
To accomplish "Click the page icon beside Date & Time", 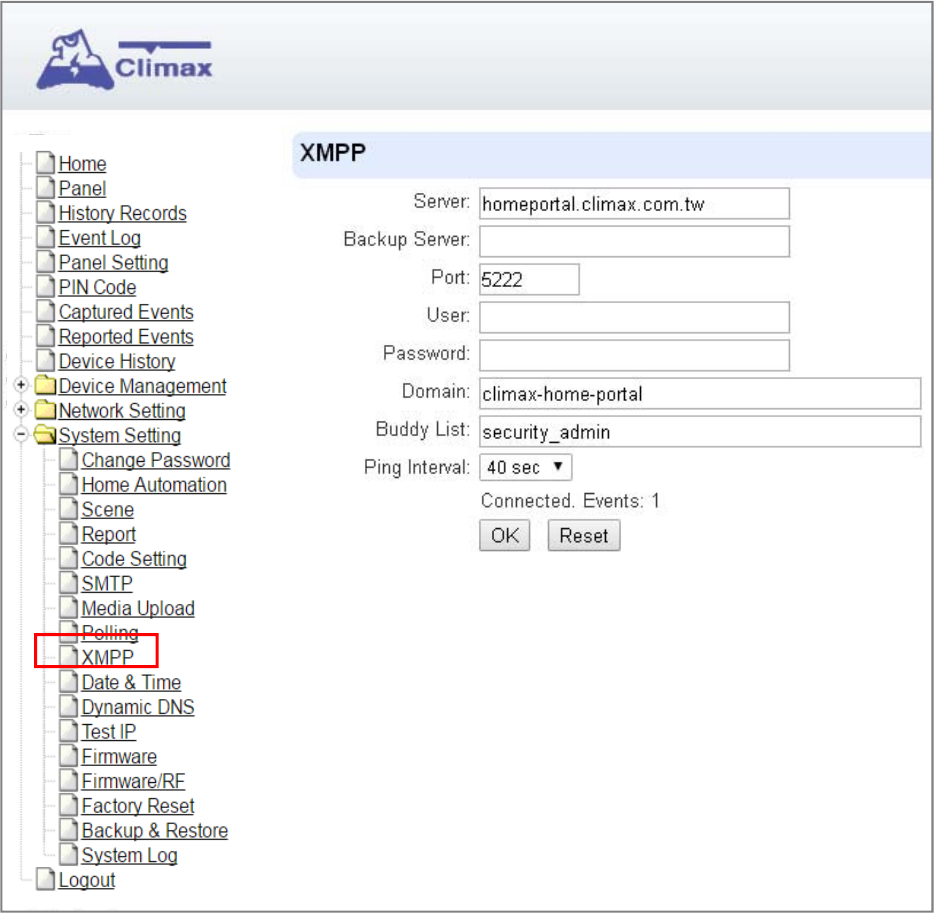I will [69, 682].
